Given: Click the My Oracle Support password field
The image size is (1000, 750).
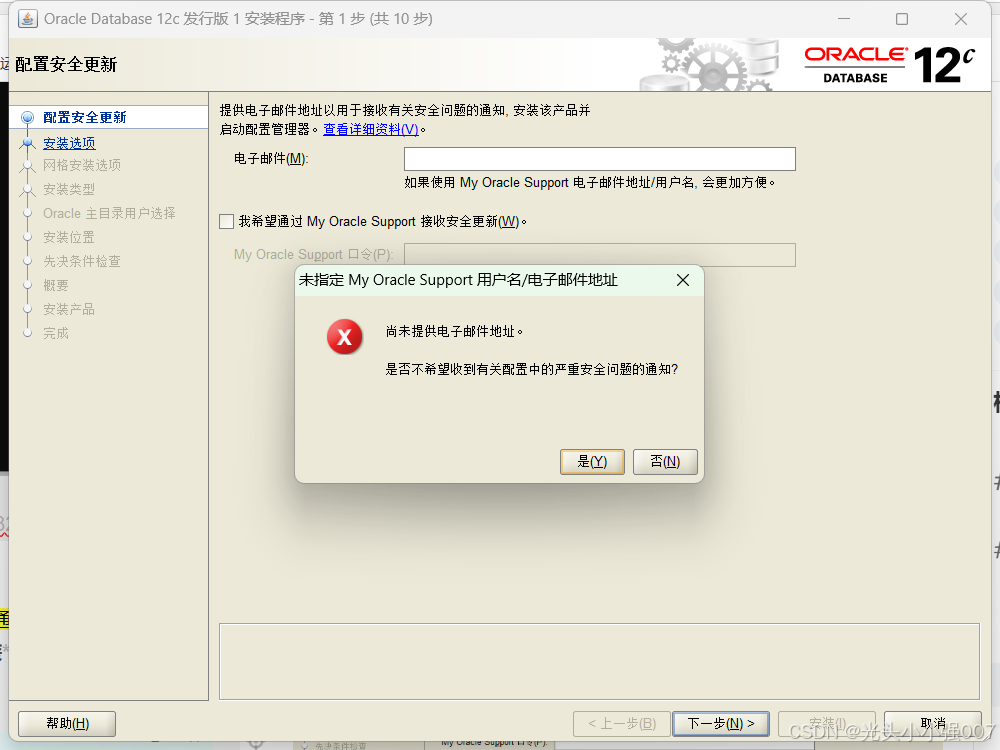Looking at the screenshot, I should [599, 254].
